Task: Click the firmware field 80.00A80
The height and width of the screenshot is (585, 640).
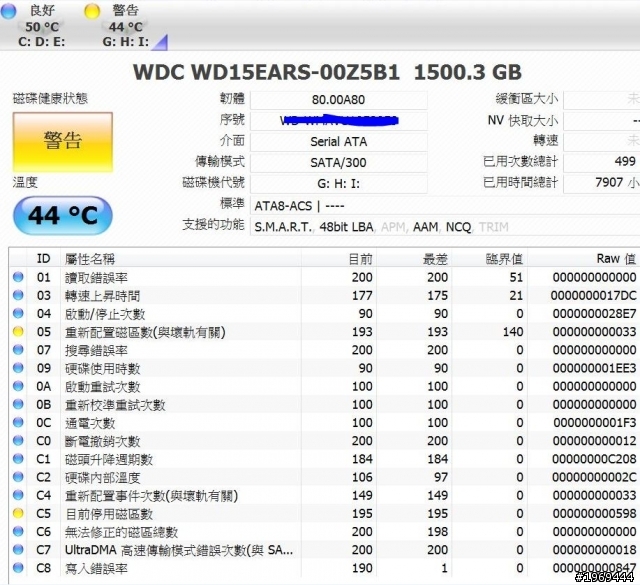Action: (338, 100)
